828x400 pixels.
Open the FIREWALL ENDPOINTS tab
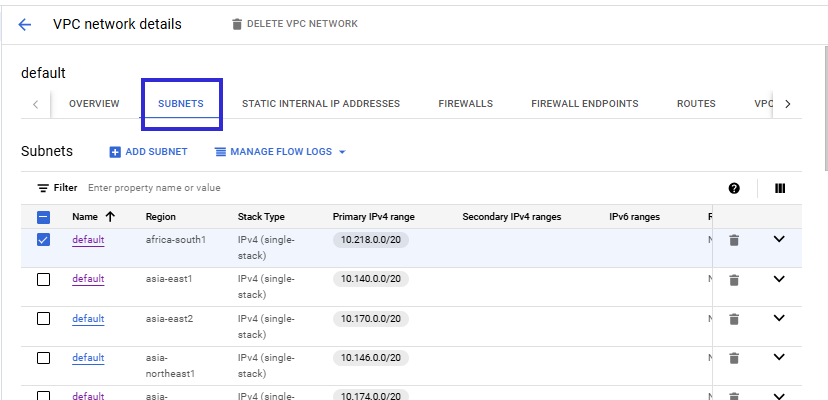pos(585,104)
